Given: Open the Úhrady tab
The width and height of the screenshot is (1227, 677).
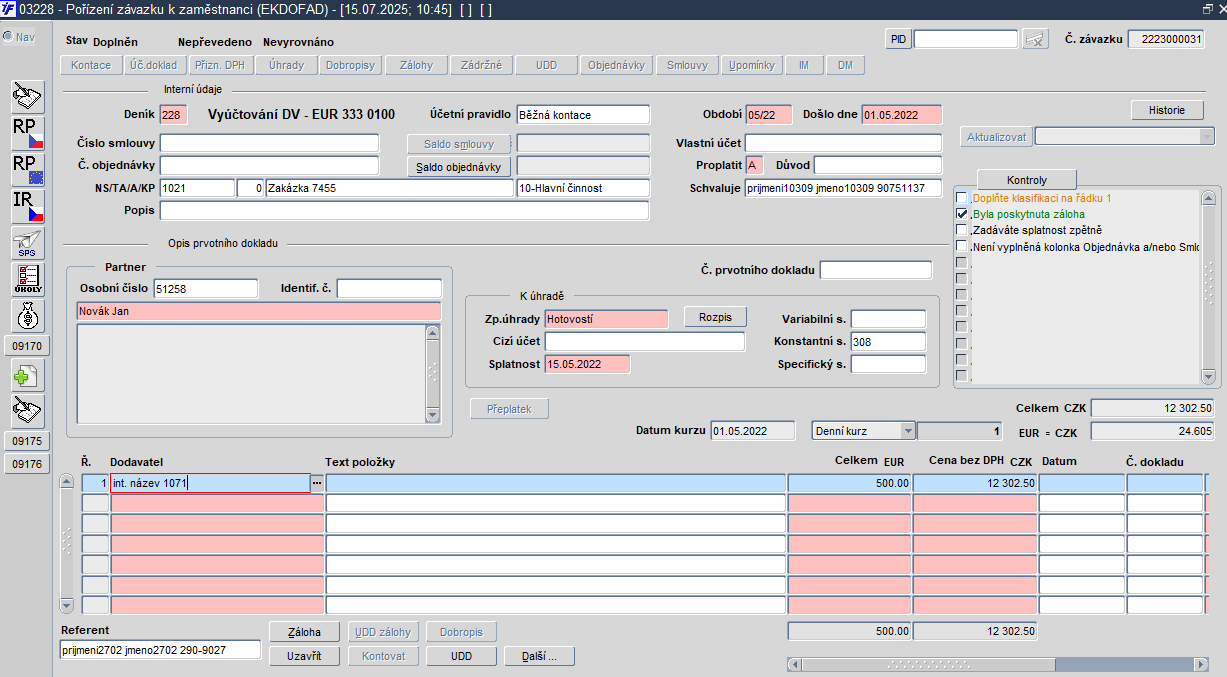Looking at the screenshot, I should coord(285,65).
